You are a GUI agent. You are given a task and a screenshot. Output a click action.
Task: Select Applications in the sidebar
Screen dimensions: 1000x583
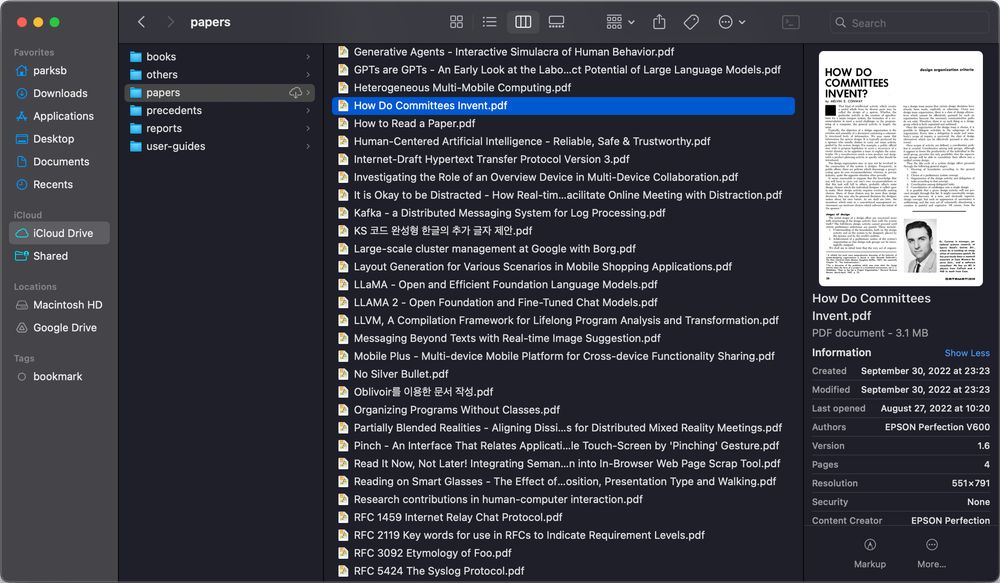63,116
